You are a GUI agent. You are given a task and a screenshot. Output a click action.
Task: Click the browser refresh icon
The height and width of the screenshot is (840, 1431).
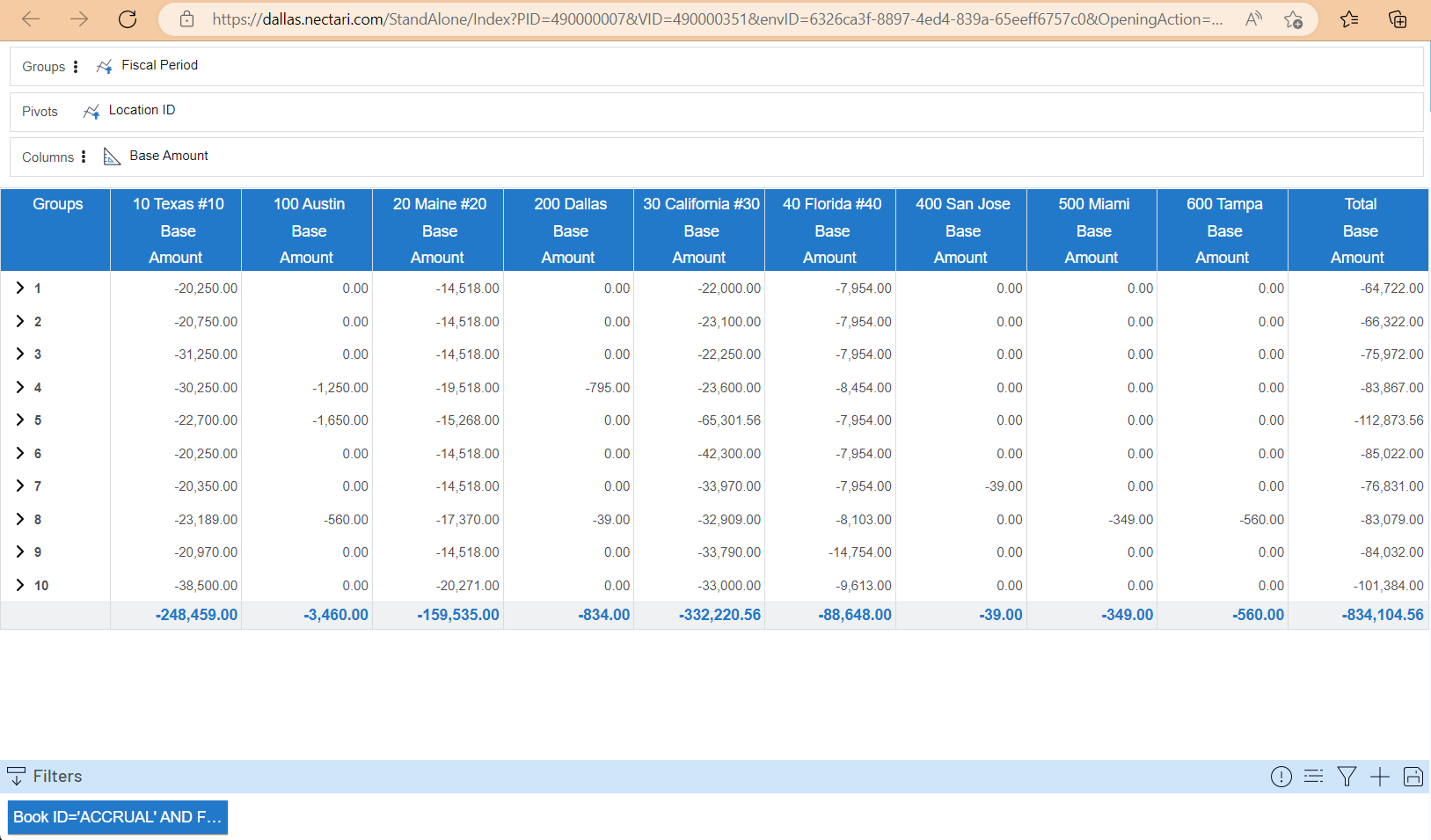(128, 19)
